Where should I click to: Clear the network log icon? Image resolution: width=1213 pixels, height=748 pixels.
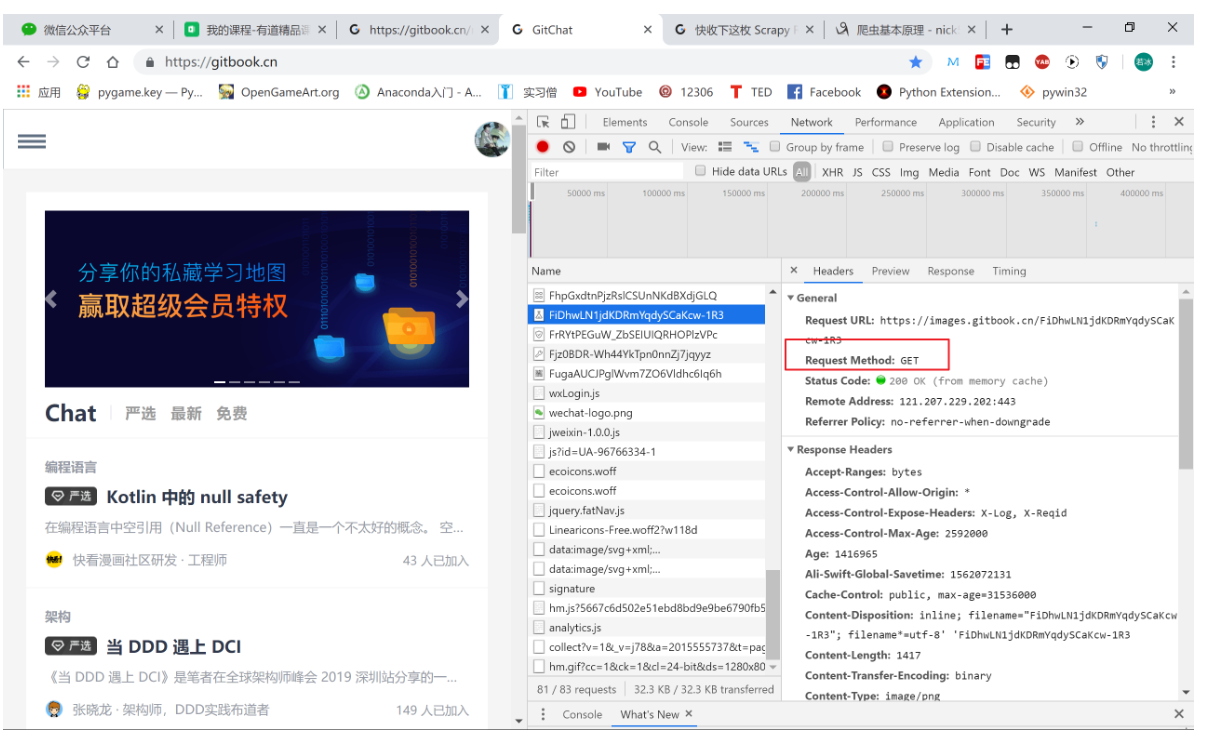(x=569, y=147)
